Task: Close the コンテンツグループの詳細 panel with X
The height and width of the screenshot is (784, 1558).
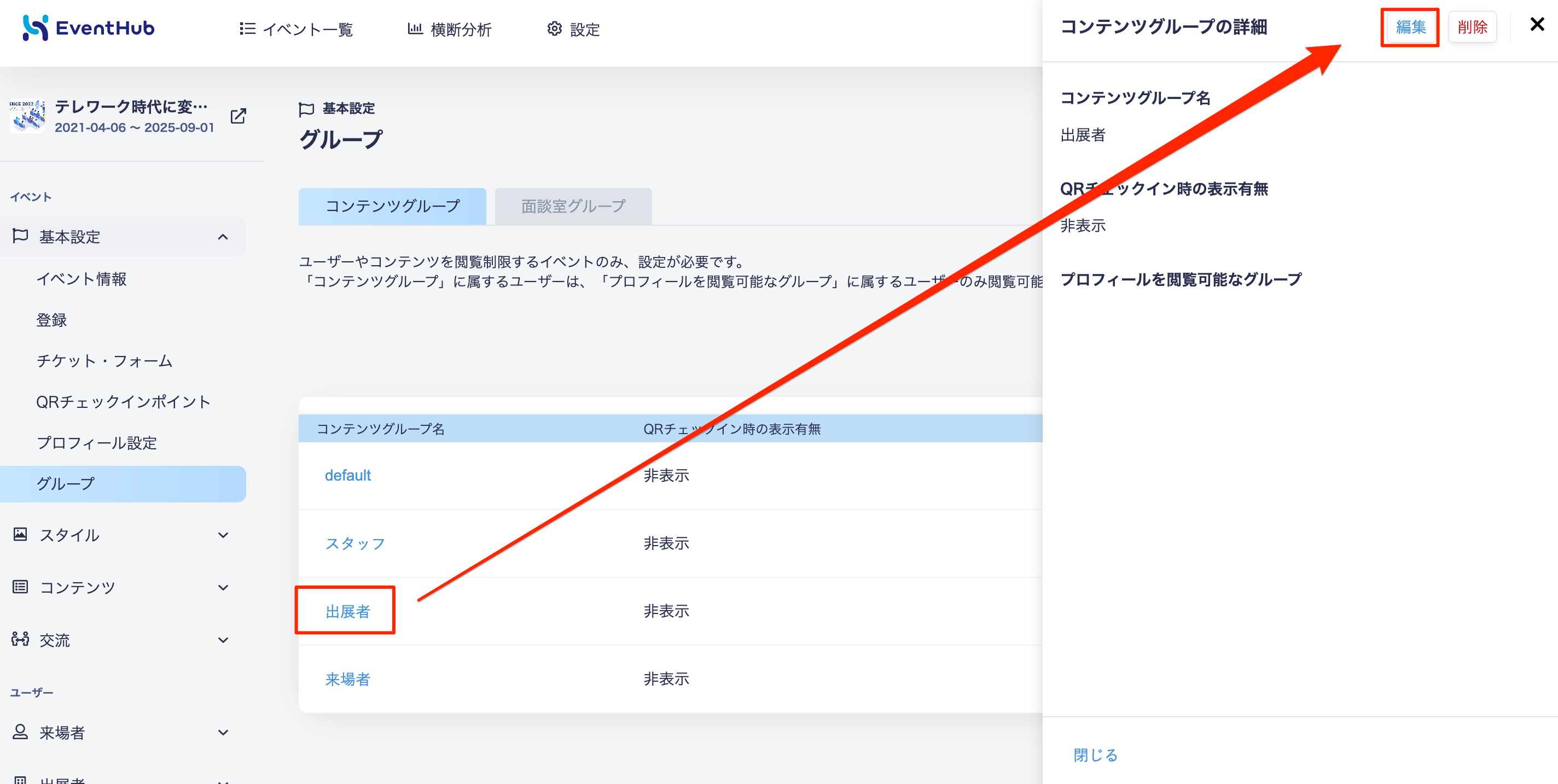Action: (x=1537, y=24)
